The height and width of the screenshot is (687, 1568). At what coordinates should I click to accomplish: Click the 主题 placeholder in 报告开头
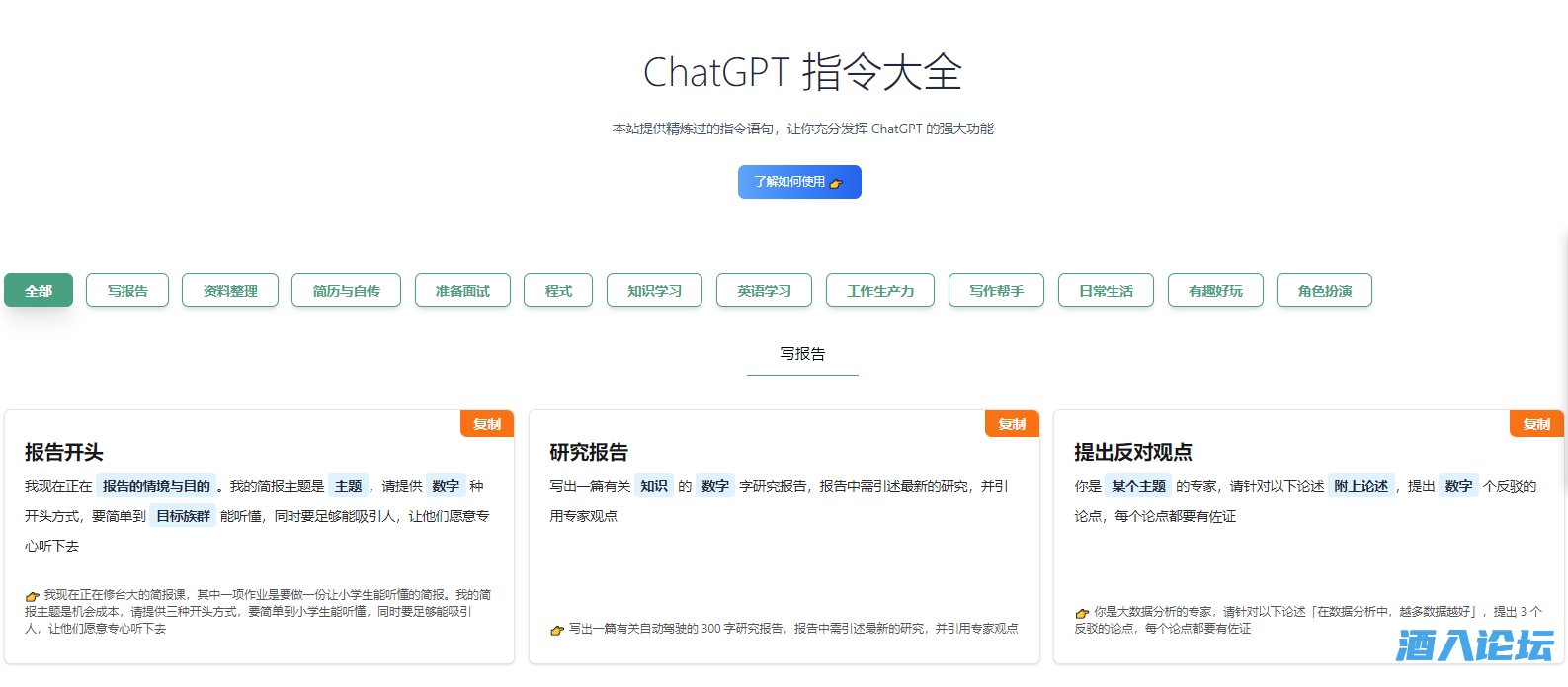pyautogui.click(x=348, y=486)
